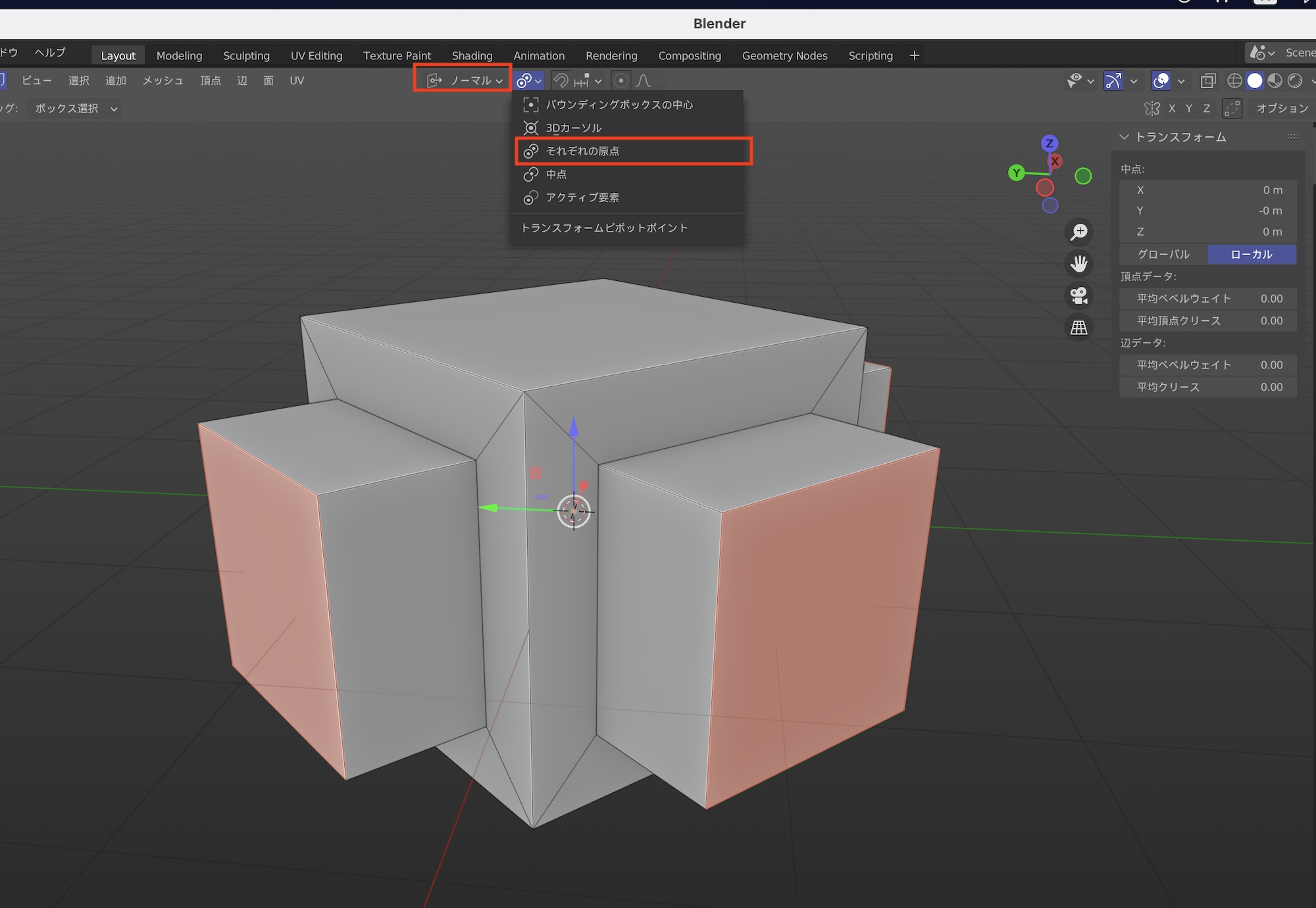Click the snap magnet icon
Screen dimensions: 1316x908
point(561,80)
